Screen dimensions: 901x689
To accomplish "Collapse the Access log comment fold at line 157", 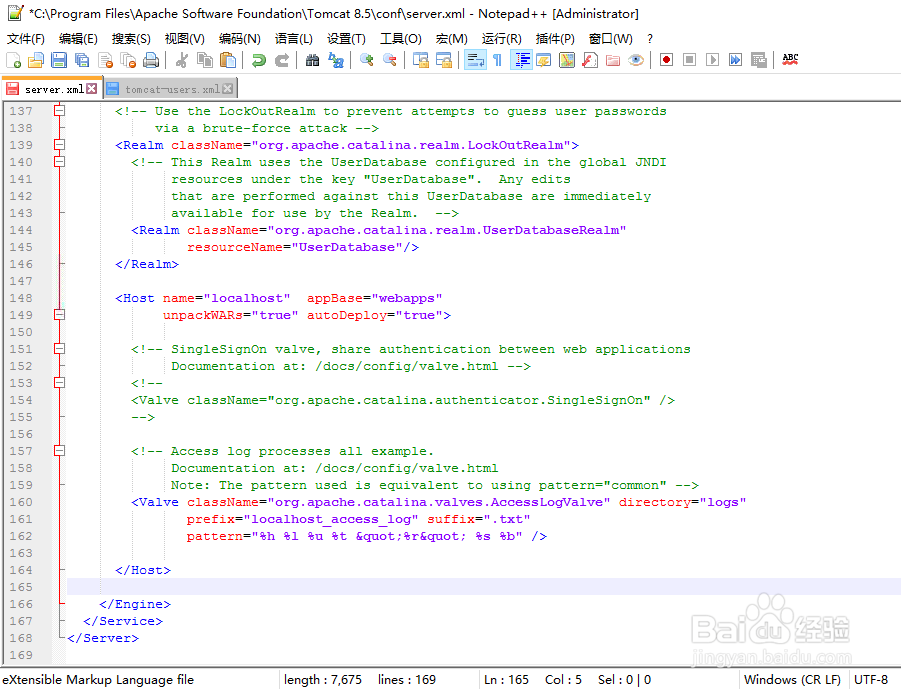I will point(59,451).
